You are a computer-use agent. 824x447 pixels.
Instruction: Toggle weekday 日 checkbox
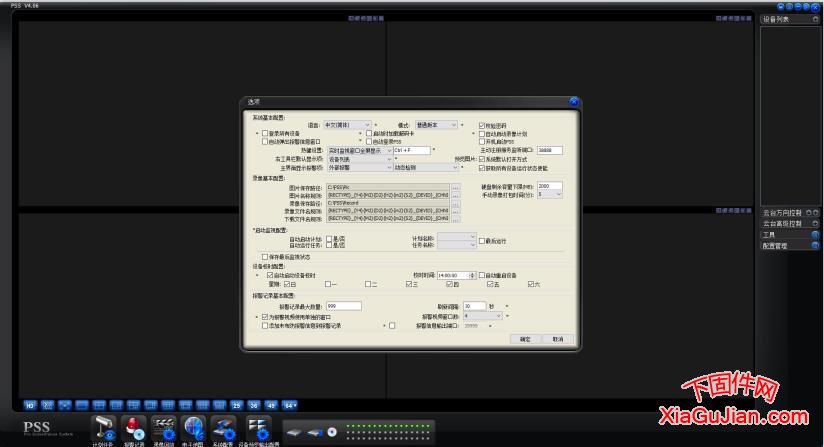(x=287, y=284)
